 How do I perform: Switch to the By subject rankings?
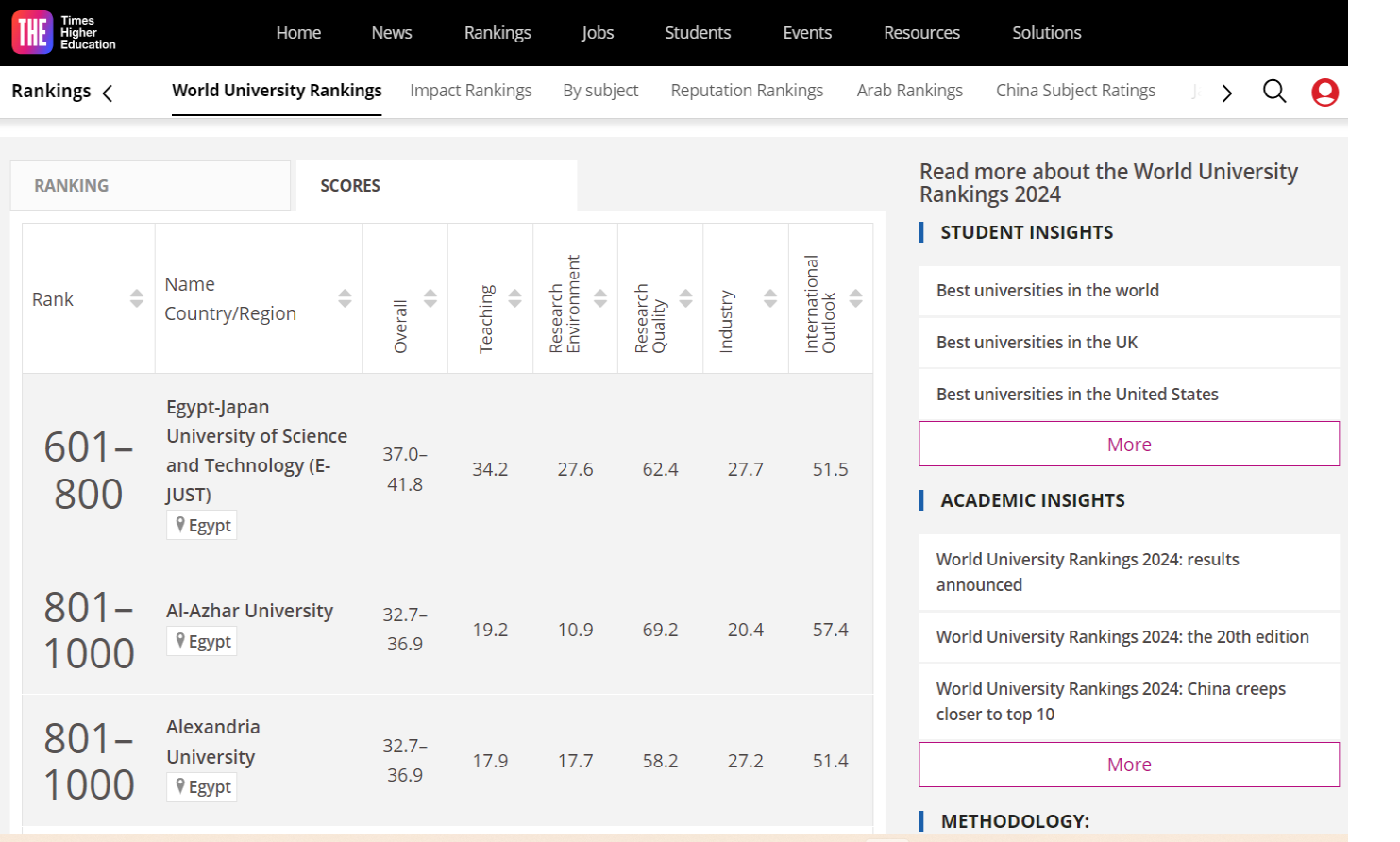(x=600, y=91)
